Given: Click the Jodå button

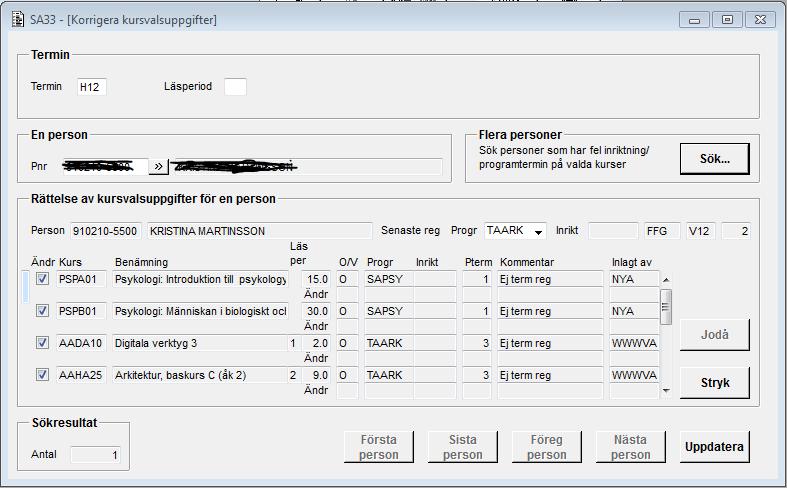Looking at the screenshot, I should 715,334.
